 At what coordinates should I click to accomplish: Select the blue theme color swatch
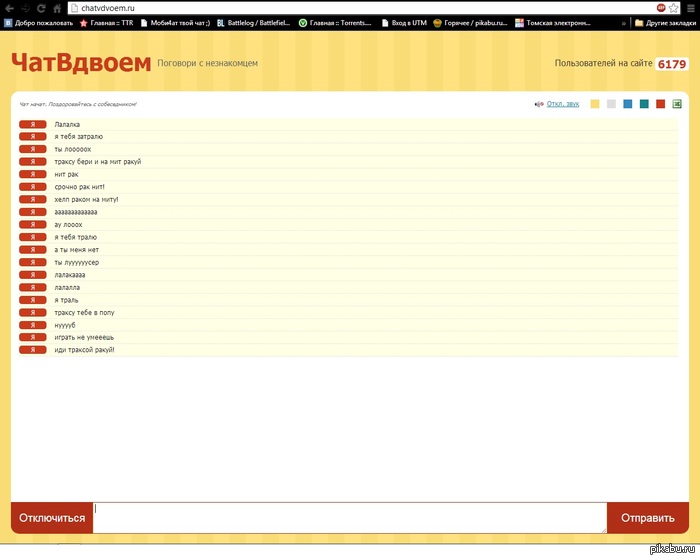click(x=627, y=104)
